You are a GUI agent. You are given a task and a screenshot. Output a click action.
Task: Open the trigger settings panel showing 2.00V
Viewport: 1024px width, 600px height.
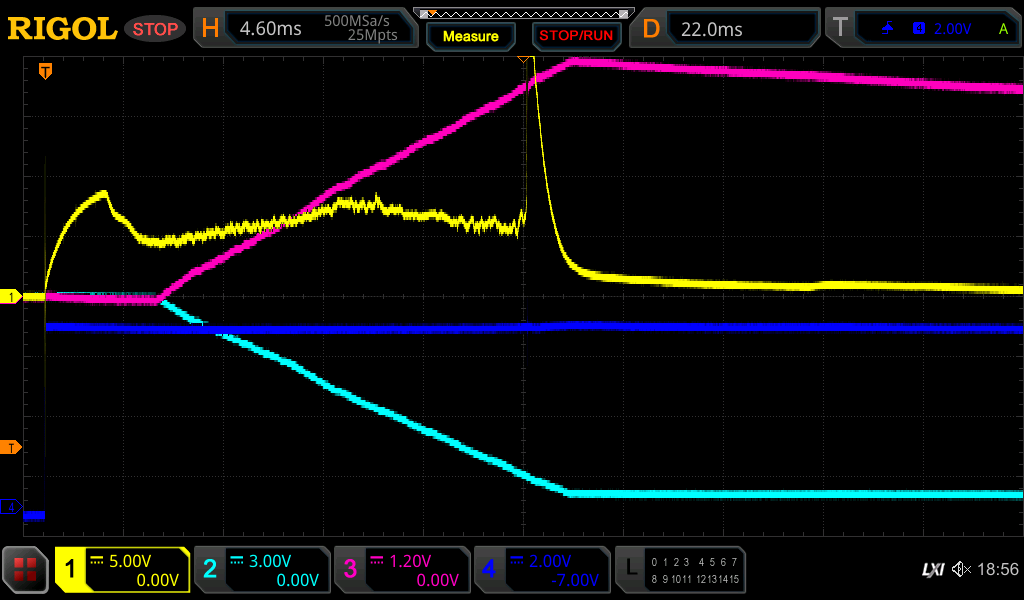point(925,29)
